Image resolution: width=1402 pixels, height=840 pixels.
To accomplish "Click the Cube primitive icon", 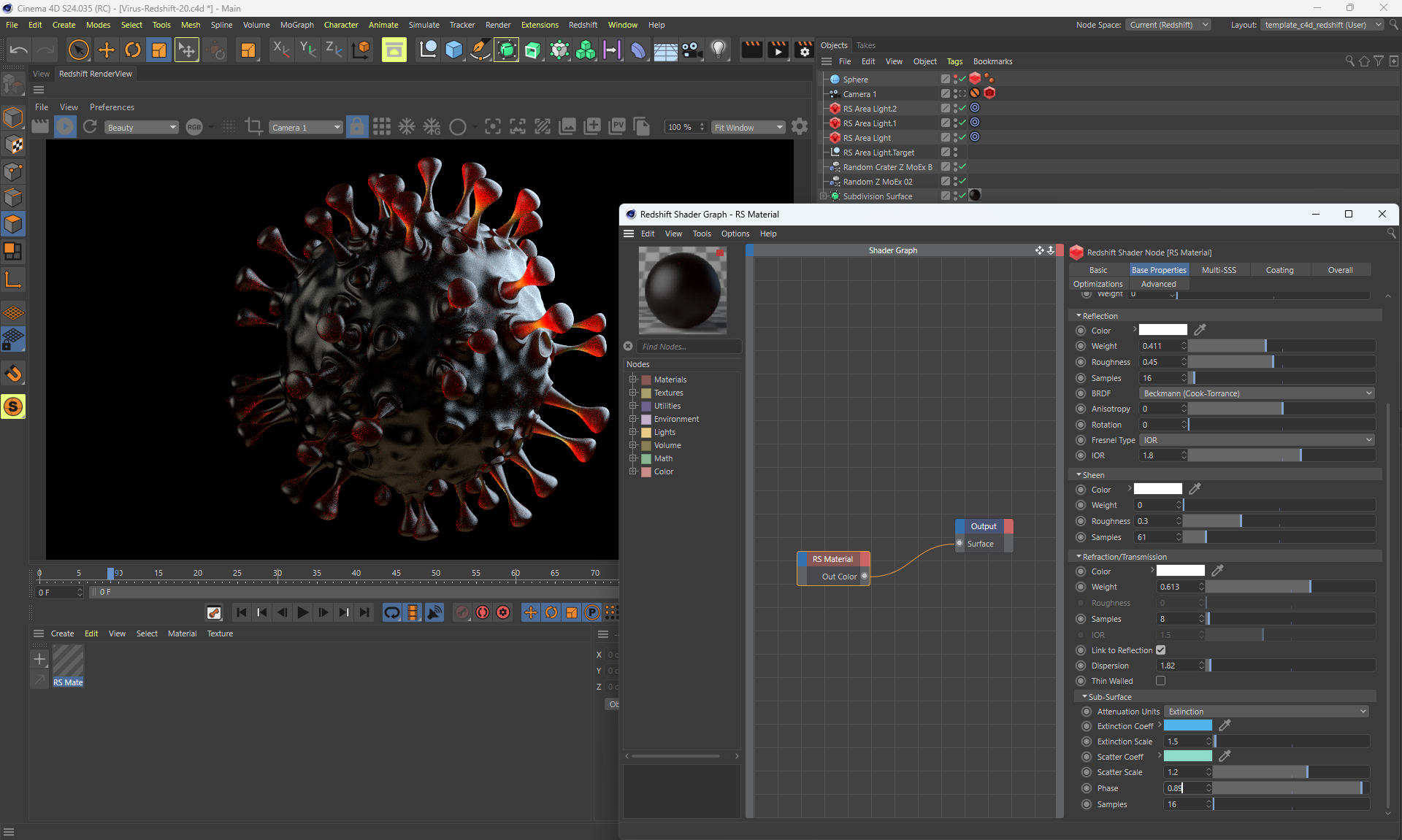I will point(454,50).
